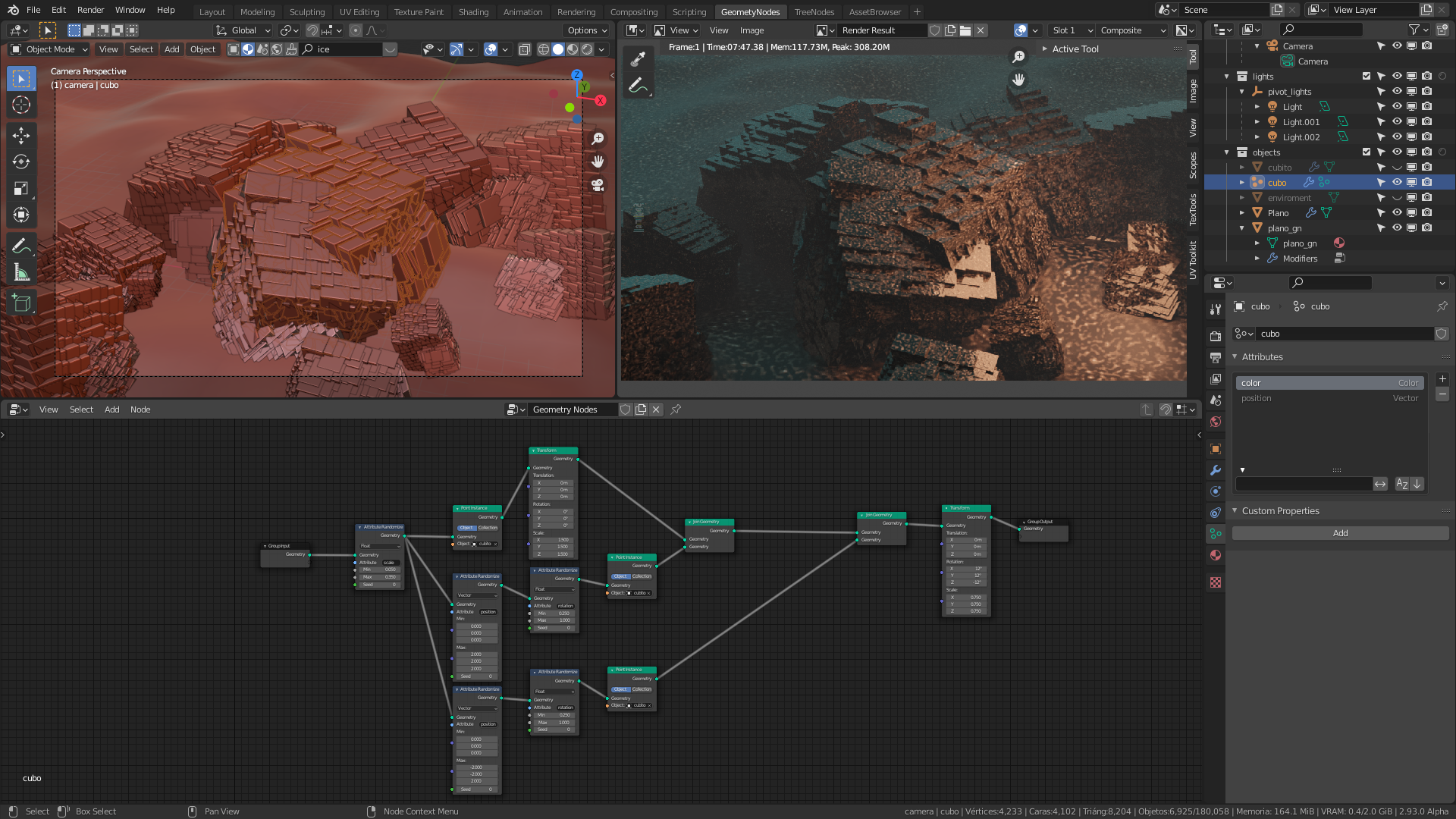The height and width of the screenshot is (819, 1456).
Task: Uncheck the lights collection exclude checkbox
Action: [x=1367, y=77]
